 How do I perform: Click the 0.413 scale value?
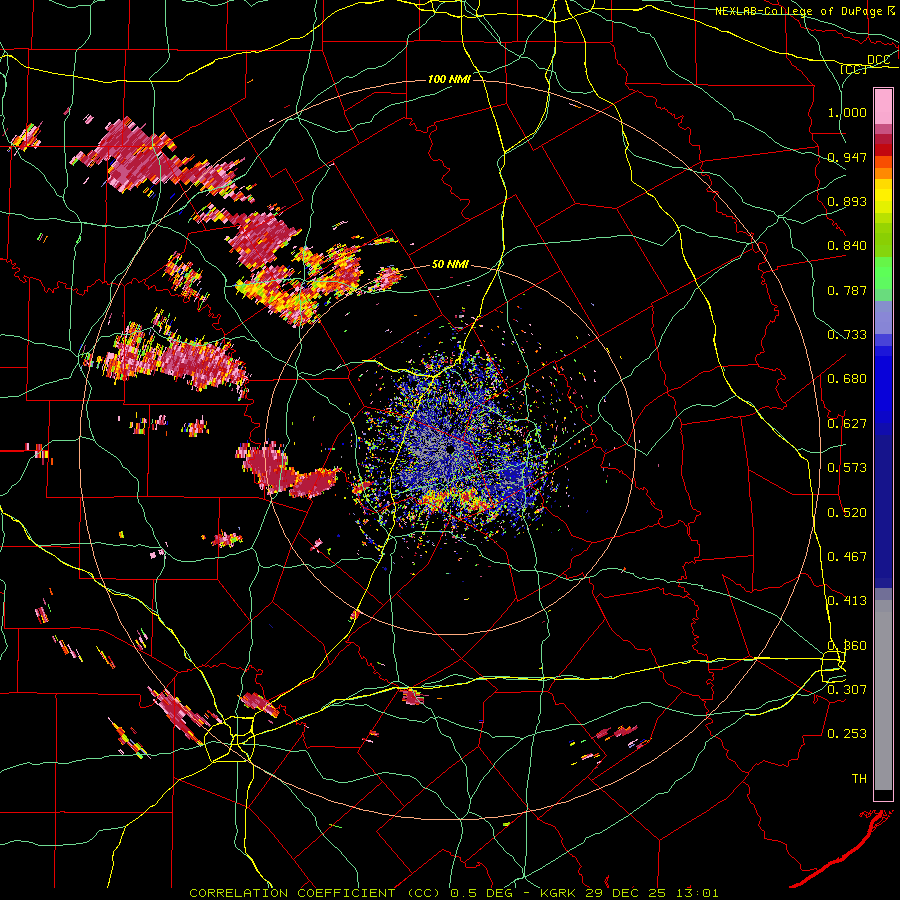point(847,601)
